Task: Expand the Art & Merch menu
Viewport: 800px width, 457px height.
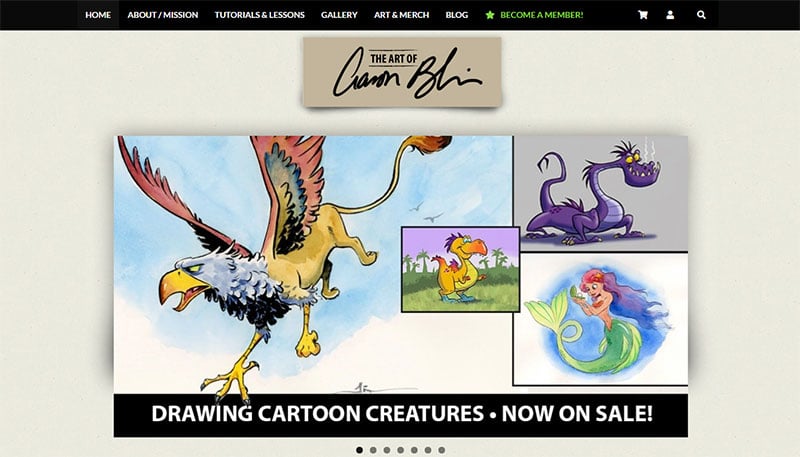Action: pyautogui.click(x=402, y=15)
